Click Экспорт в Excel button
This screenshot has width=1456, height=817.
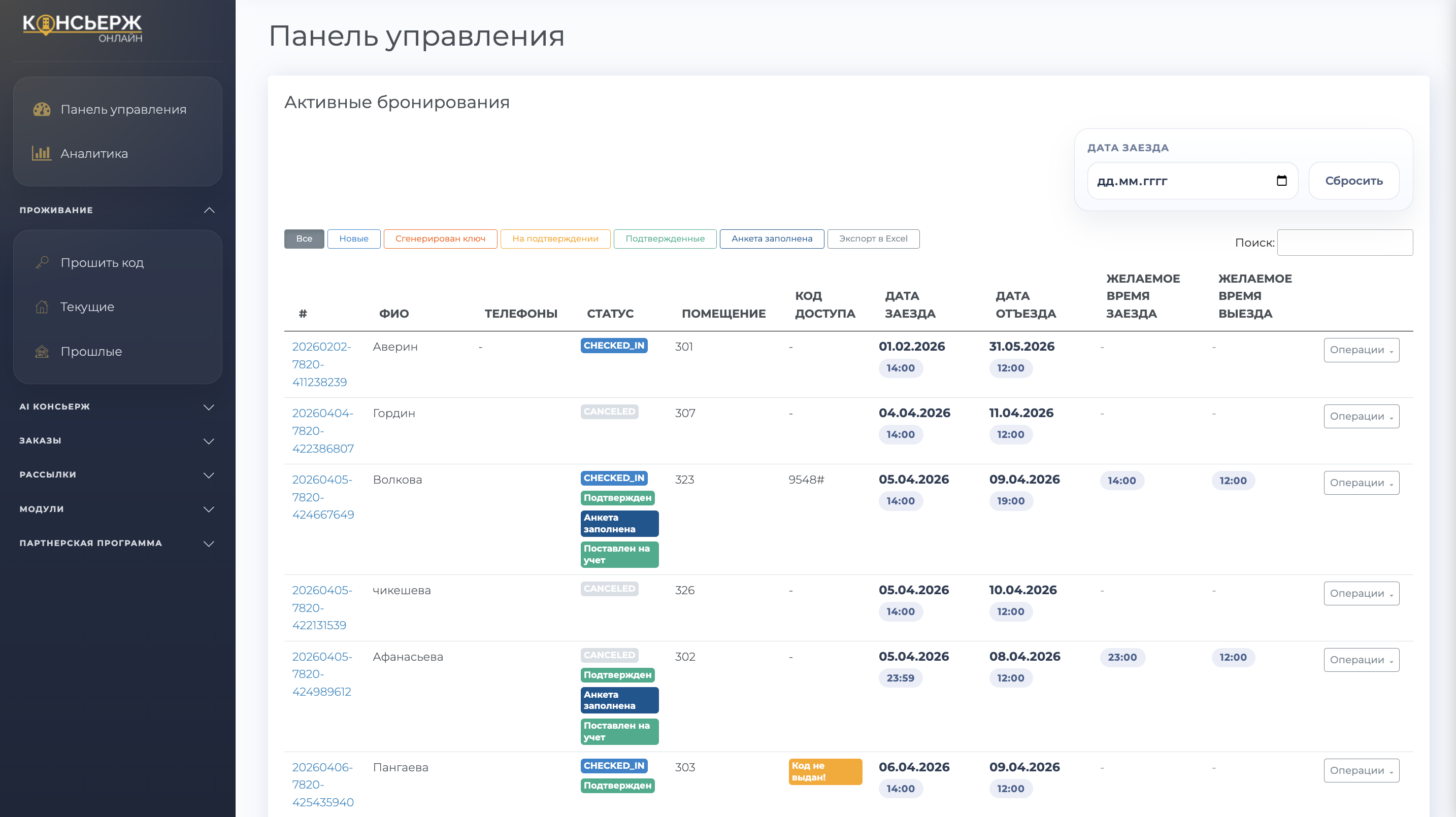[x=873, y=239]
